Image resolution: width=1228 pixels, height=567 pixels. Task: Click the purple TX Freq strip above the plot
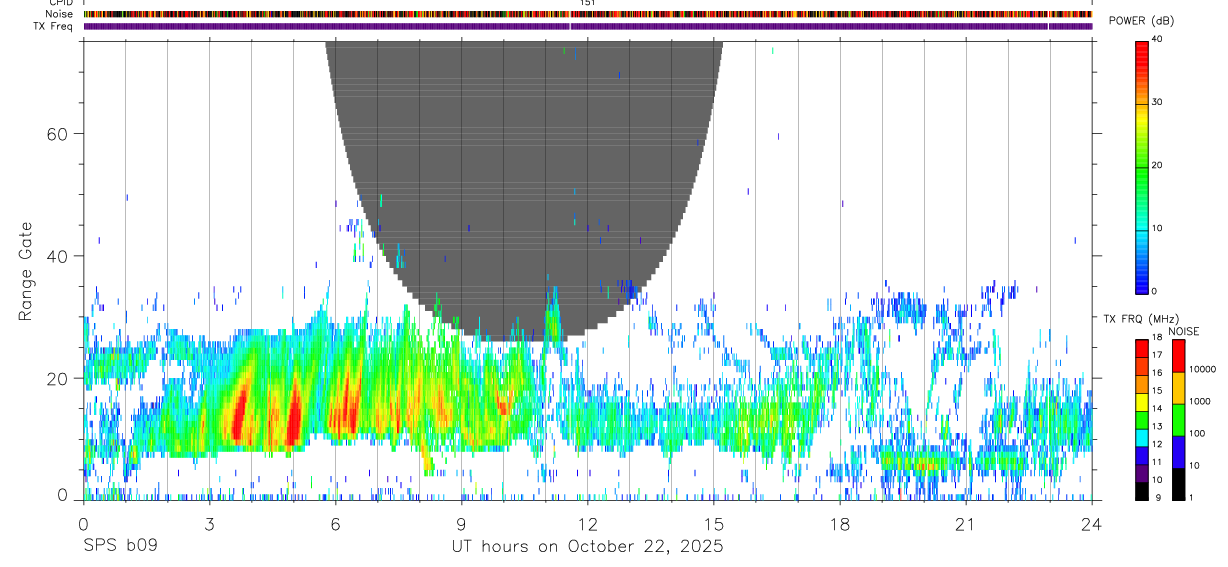pyautogui.click(x=588, y=27)
